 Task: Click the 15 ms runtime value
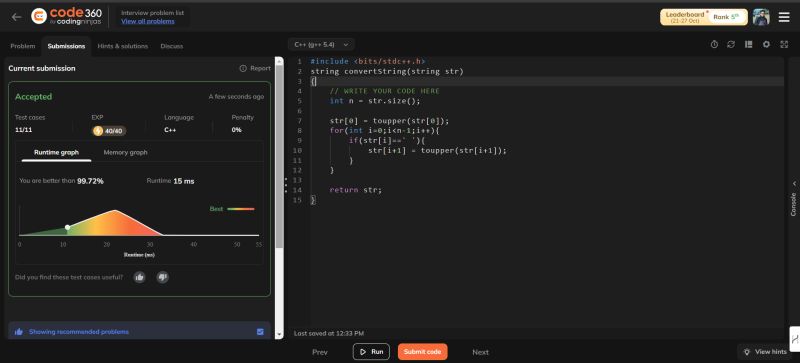coord(184,181)
